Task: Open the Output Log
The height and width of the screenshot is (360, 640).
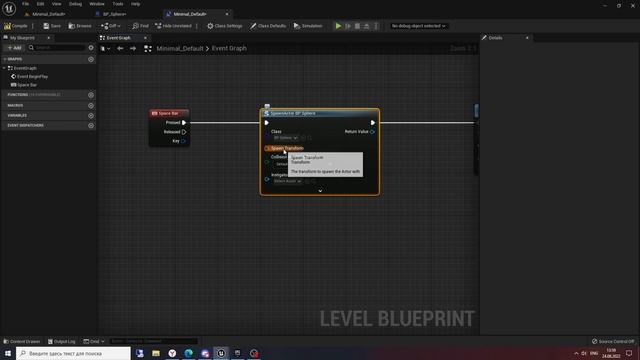Action: coord(62,341)
